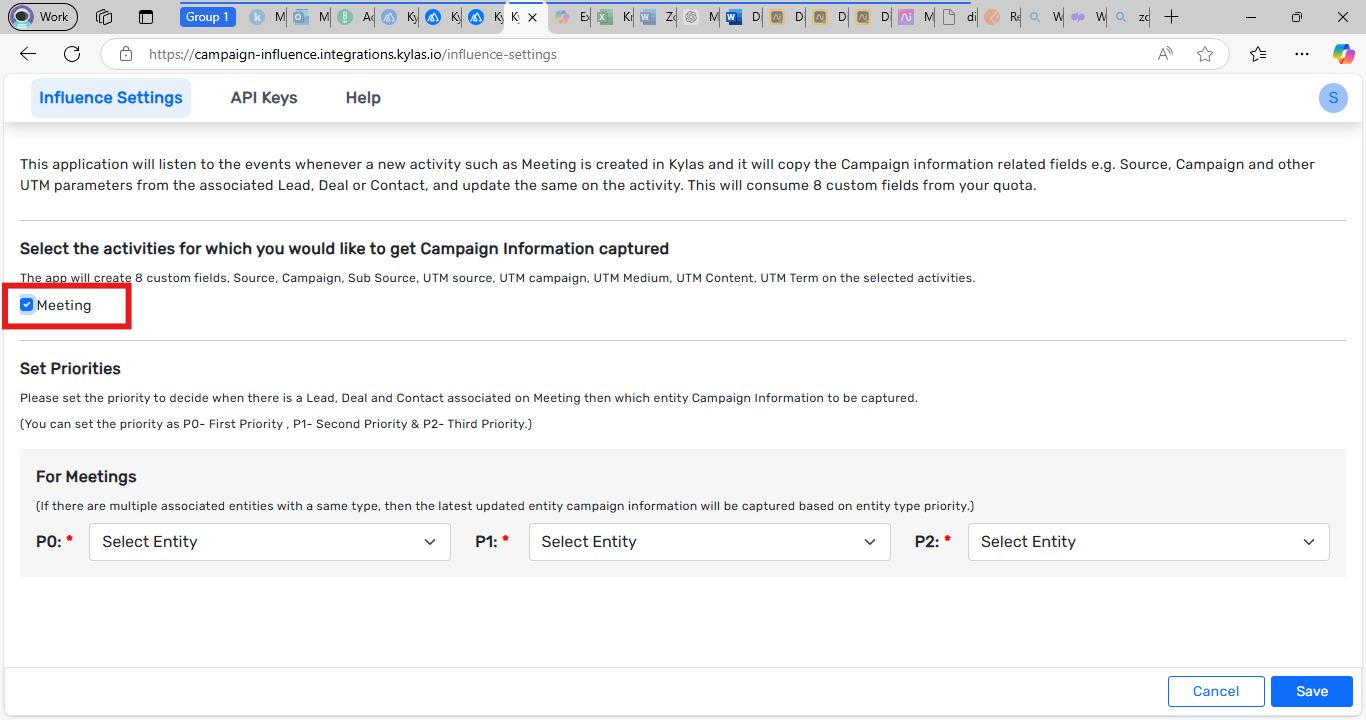Switch to the orange icon Re tab
1366x720 pixels.
tap(1001, 17)
